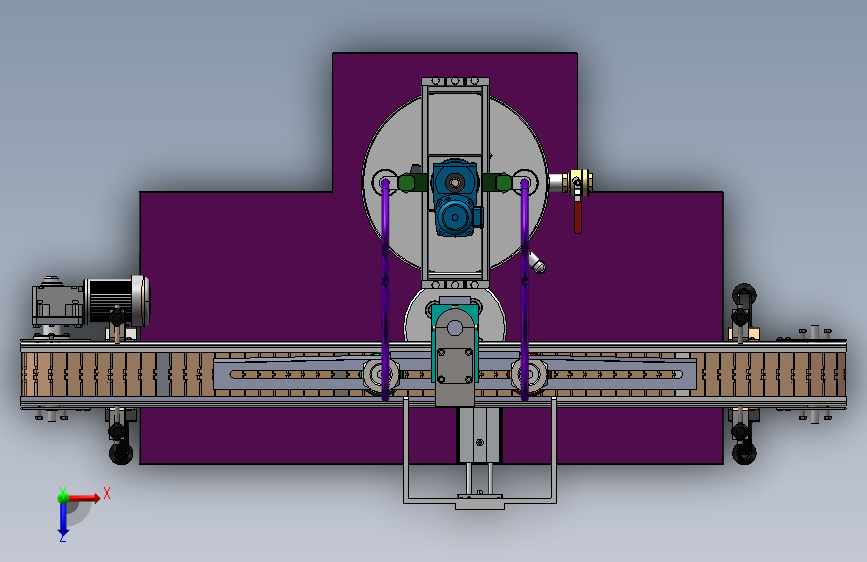Select the pneumatic cylinder block below the conveyor
Screen dimensions: 867x562
pos(479,435)
